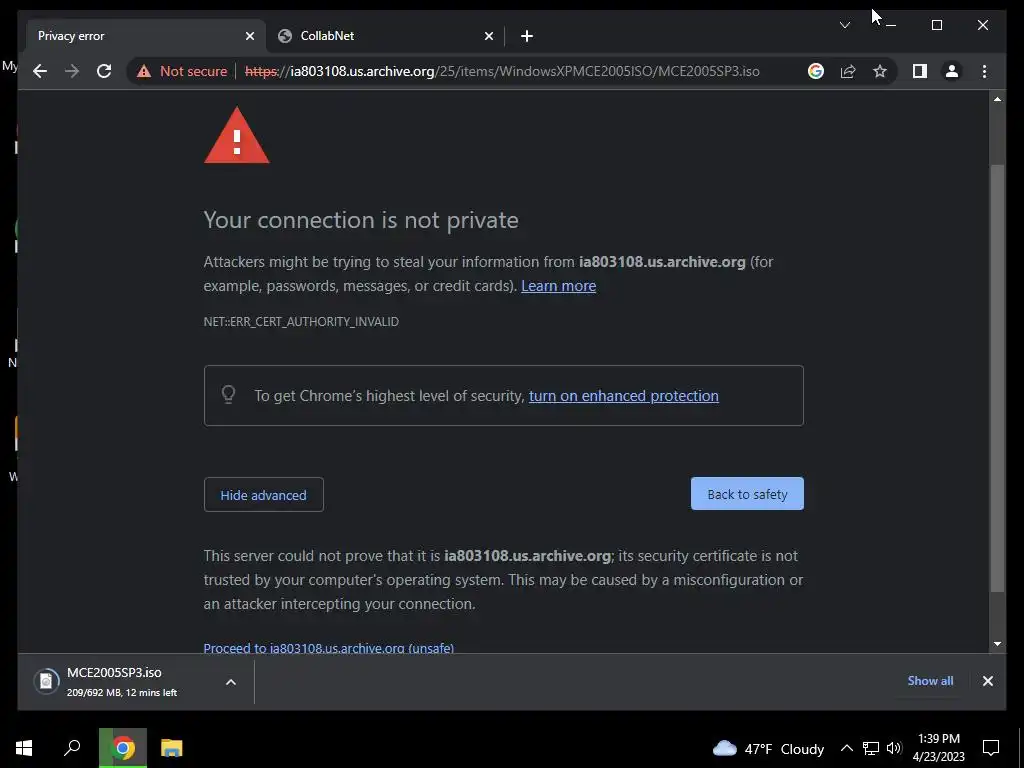1024x768 pixels.
Task: Reload the current page
Action: [104, 71]
